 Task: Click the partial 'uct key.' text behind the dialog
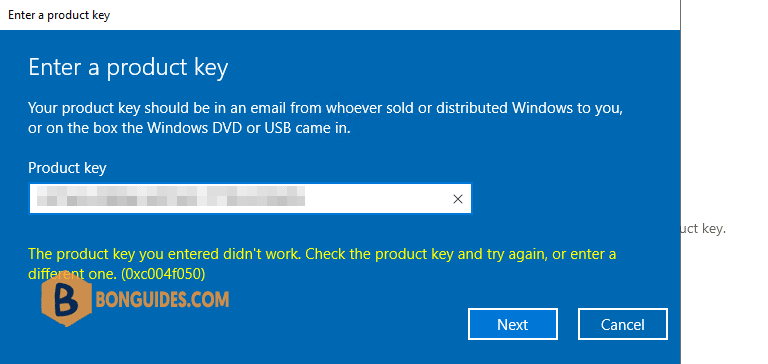(703, 229)
